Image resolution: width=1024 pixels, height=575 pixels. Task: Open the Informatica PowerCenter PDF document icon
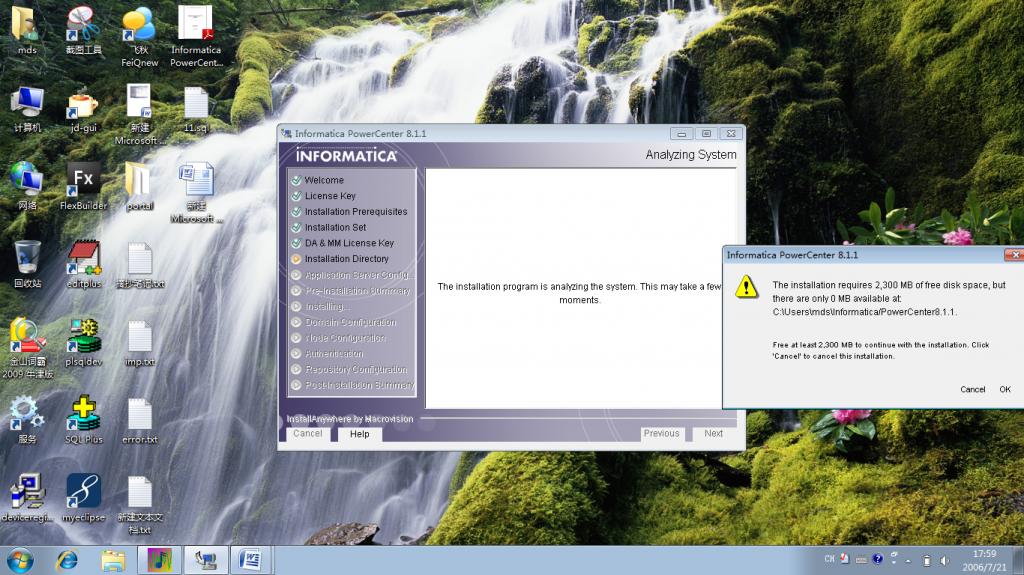(x=196, y=36)
